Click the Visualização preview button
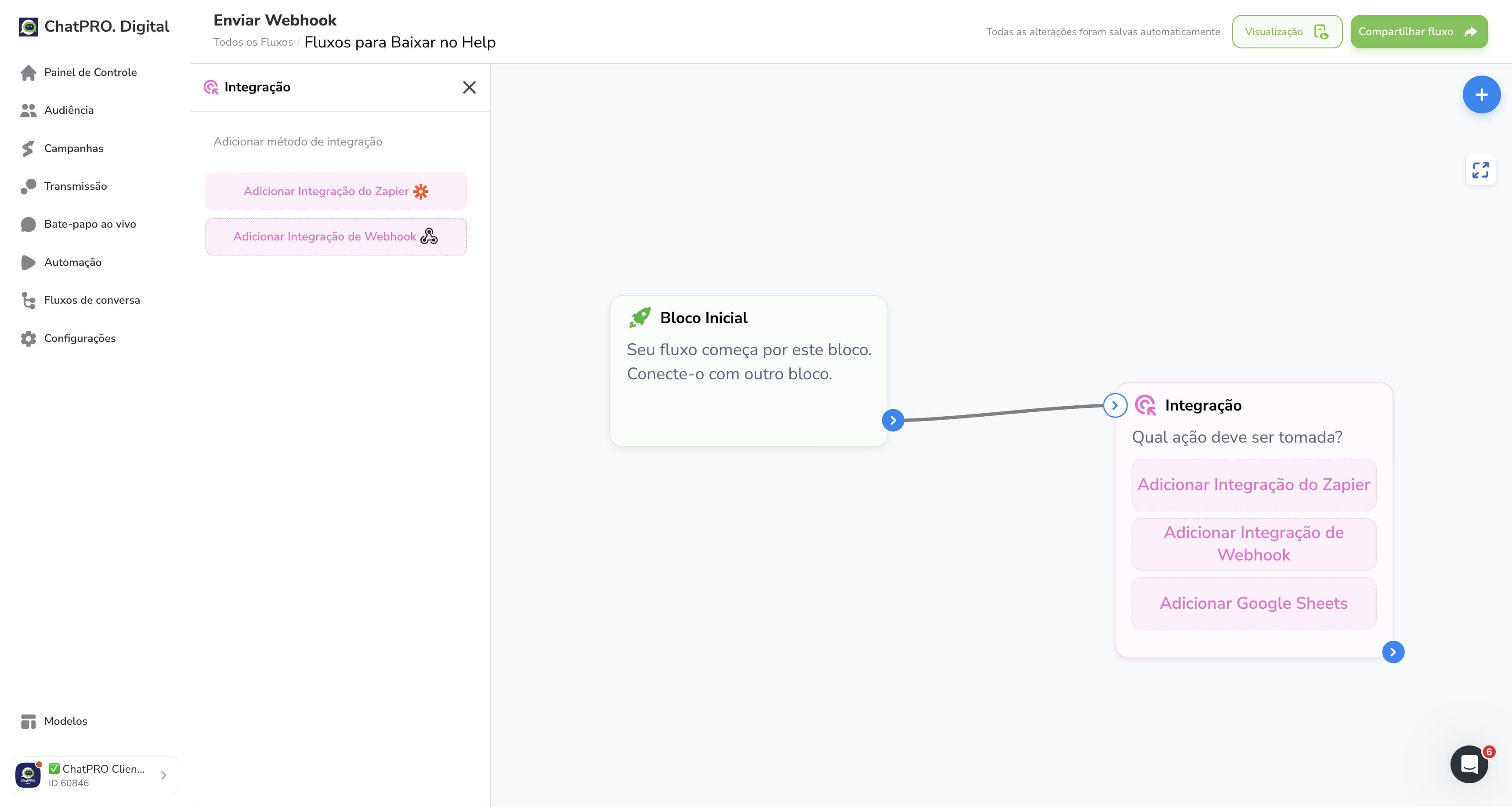Screen dimensions: 1512x807 (1287, 32)
